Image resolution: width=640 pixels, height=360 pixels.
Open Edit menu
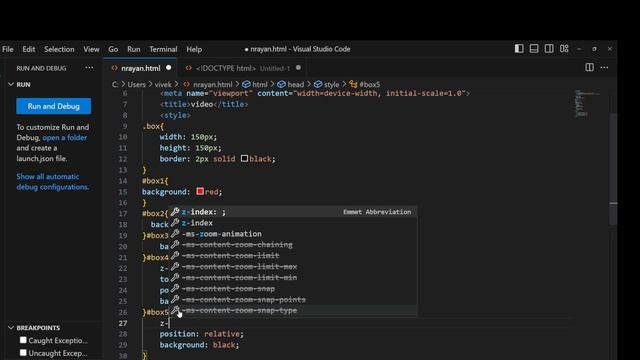pos(29,49)
